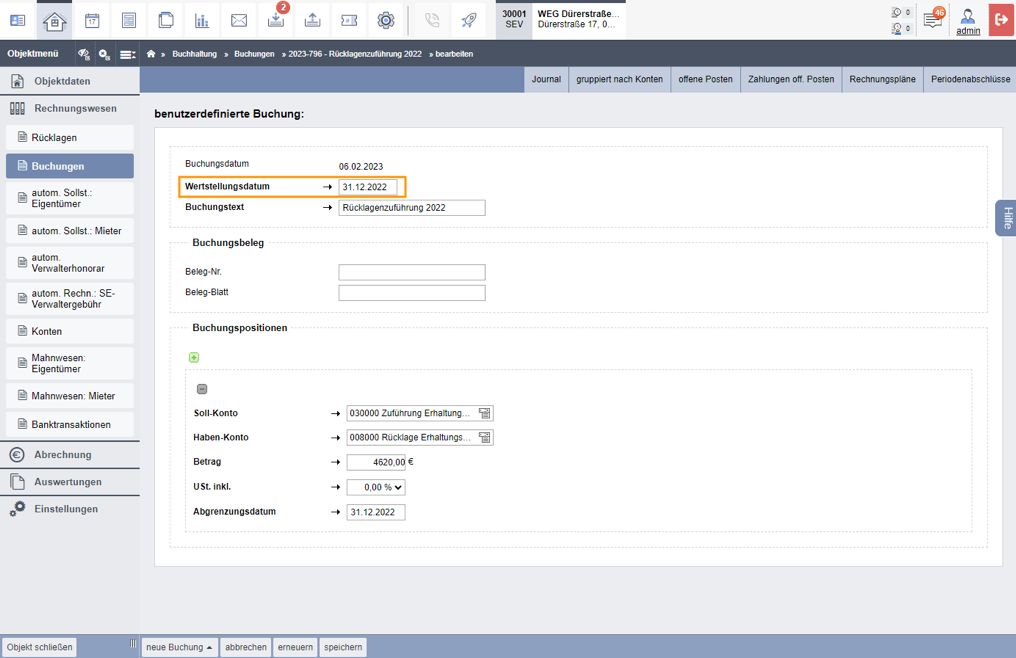Click the Betrag amount field
This screenshot has height=658, width=1016.
(x=376, y=462)
